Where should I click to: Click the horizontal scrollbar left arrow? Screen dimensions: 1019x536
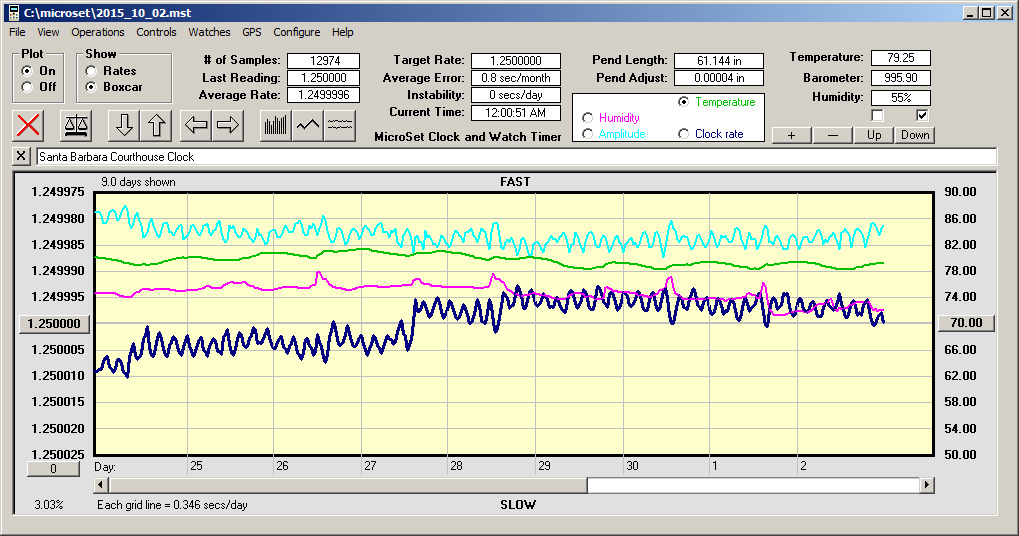(101, 485)
